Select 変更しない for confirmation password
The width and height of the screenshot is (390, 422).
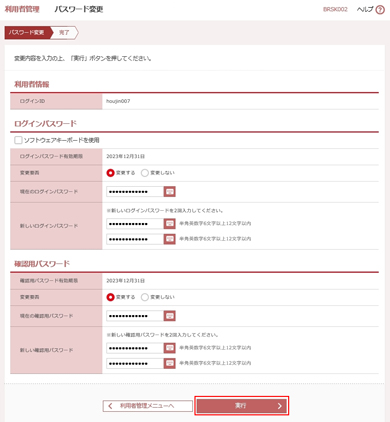tap(145, 297)
